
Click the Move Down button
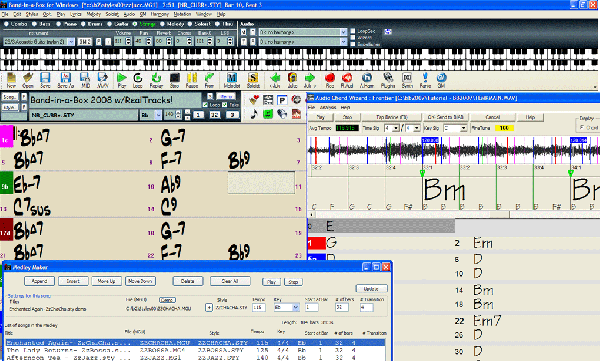pyautogui.click(x=140, y=281)
